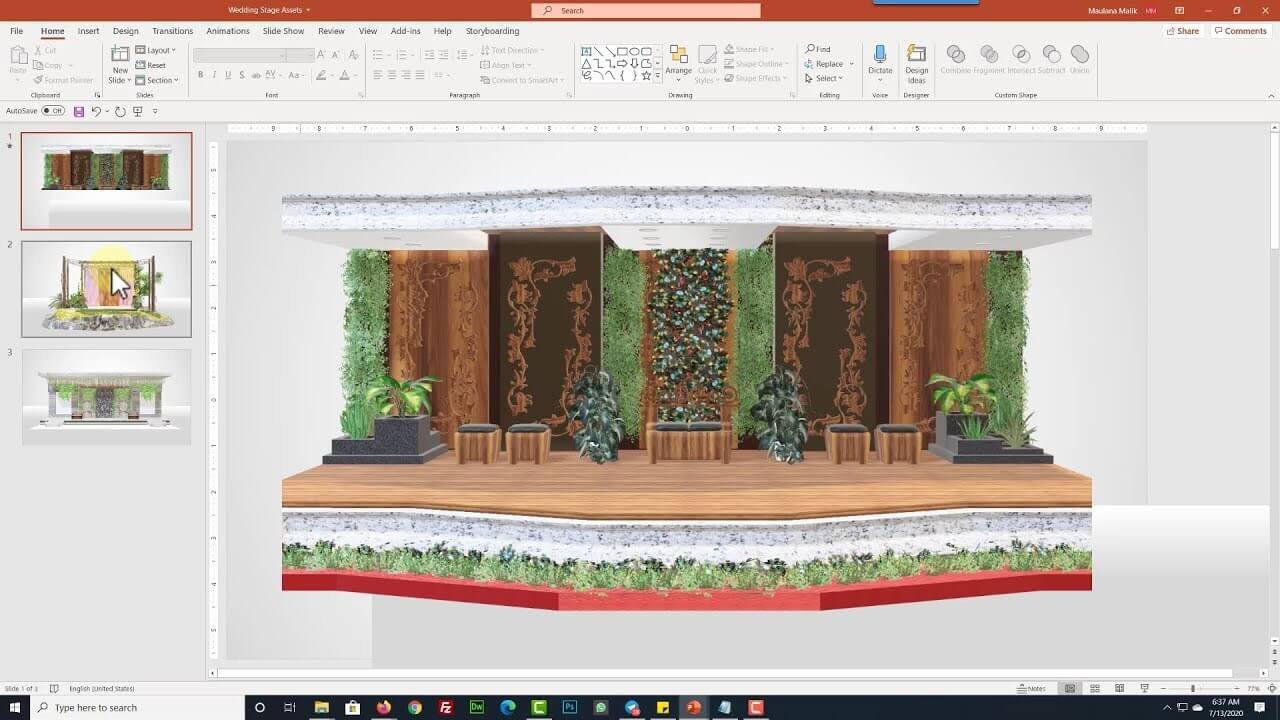Switch to Slide Sorter view
The height and width of the screenshot is (720, 1280).
click(1095, 689)
